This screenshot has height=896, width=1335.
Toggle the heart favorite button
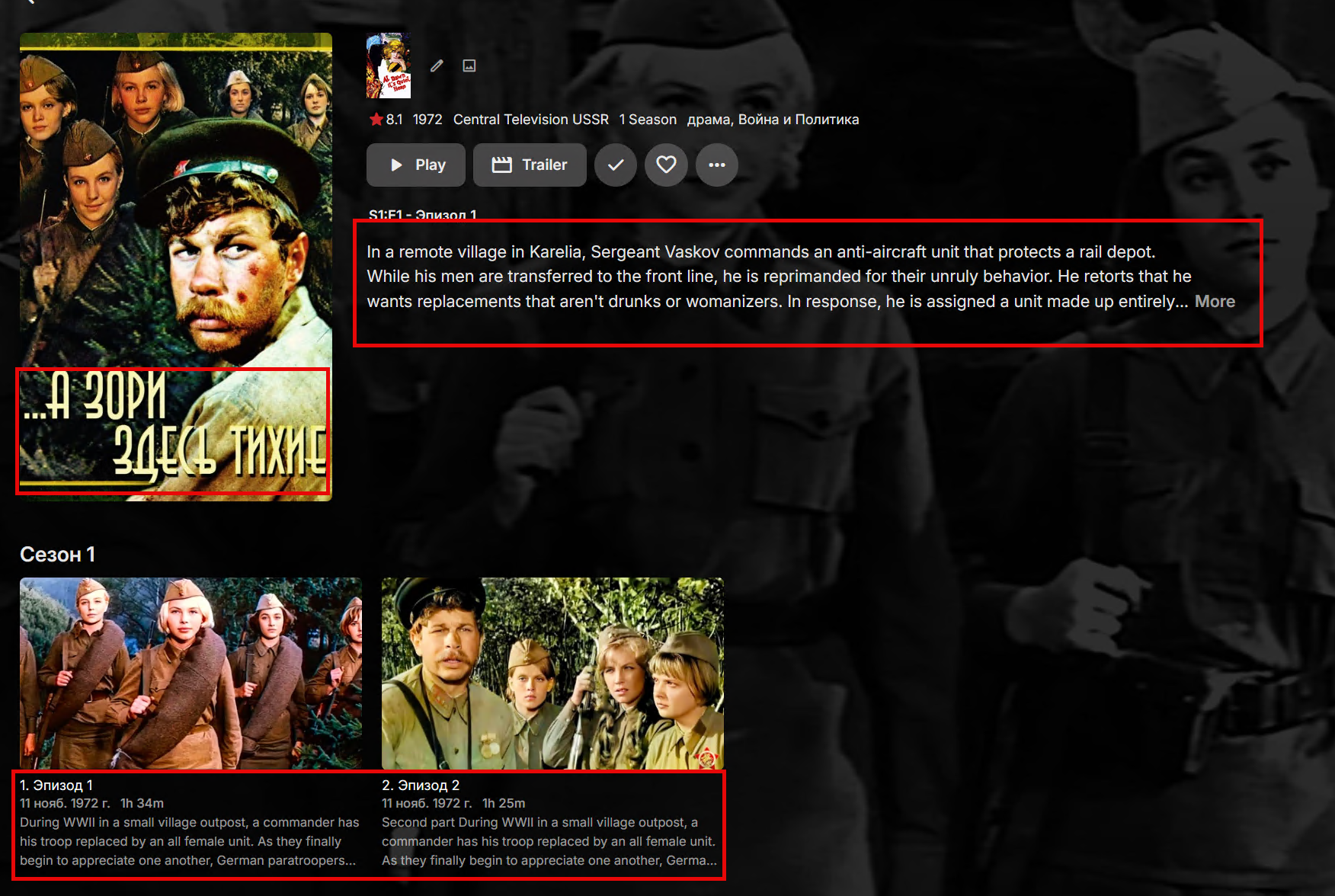666,165
